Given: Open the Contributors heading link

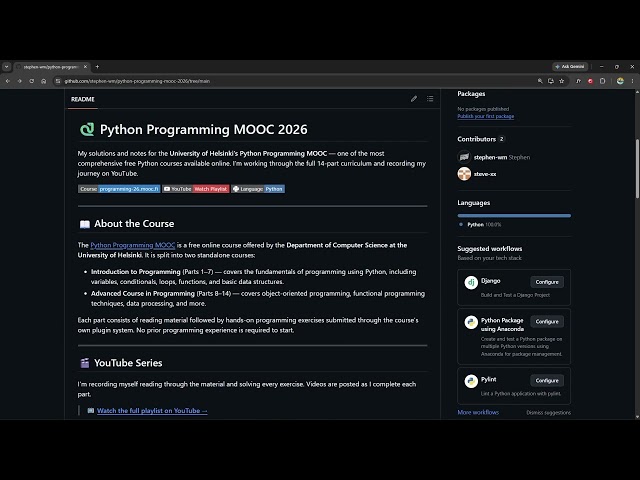Looking at the screenshot, I should [476, 139].
